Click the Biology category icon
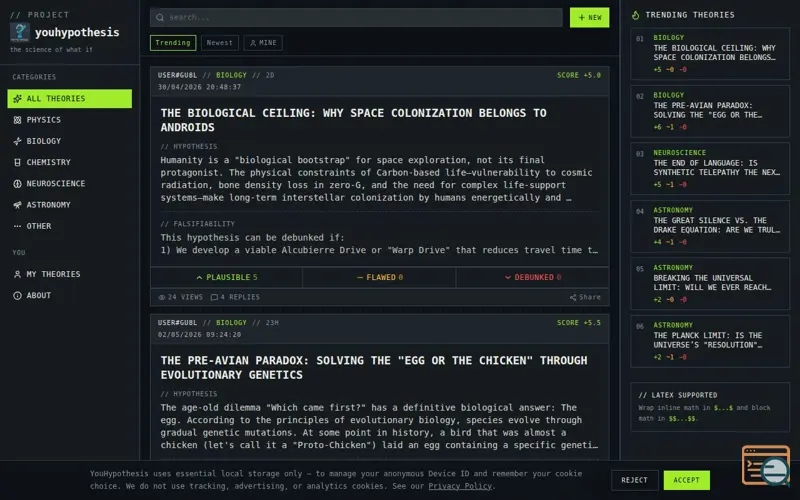The width and height of the screenshot is (800, 500). point(17,141)
